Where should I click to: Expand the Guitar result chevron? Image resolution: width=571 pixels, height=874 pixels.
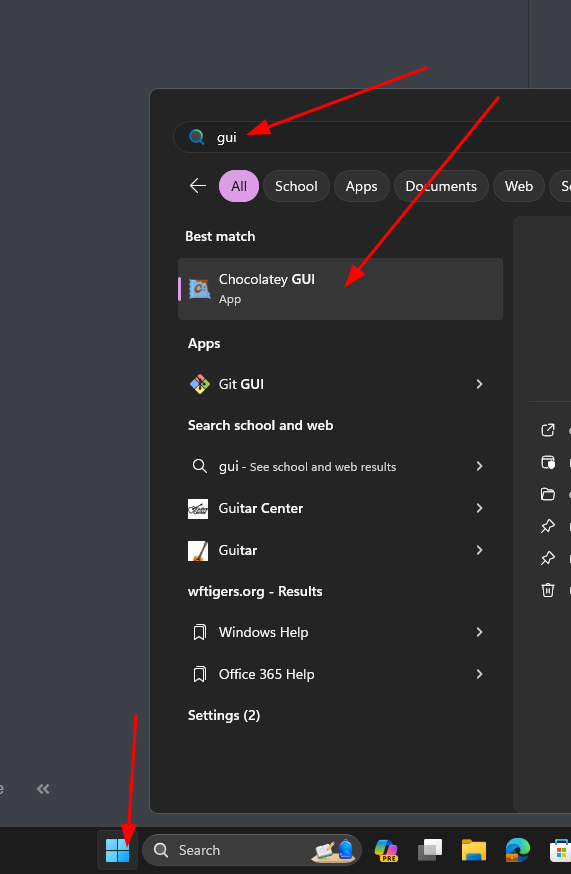click(479, 550)
